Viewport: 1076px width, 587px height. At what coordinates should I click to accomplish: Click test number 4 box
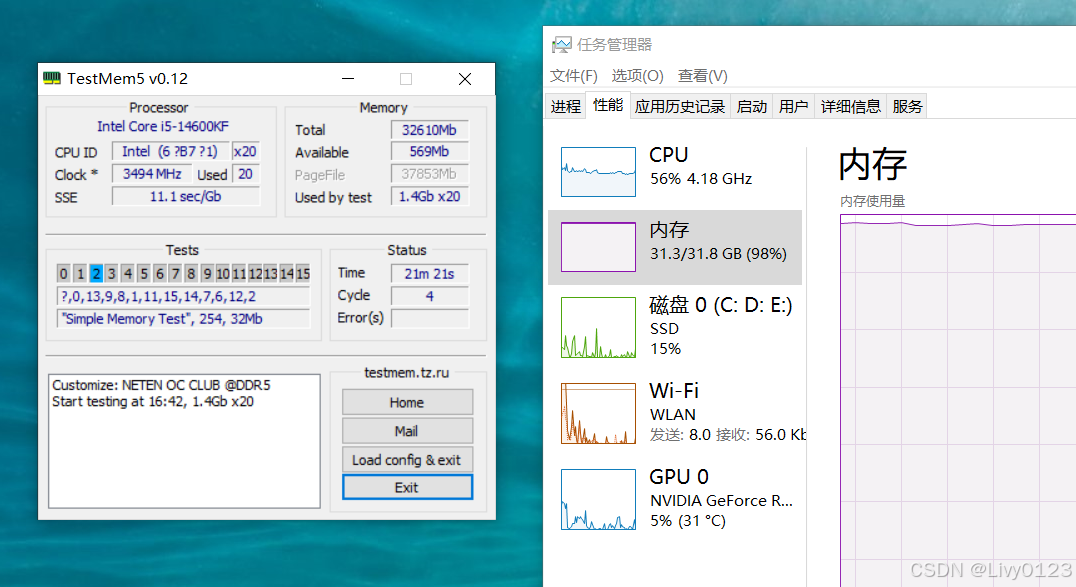click(128, 274)
